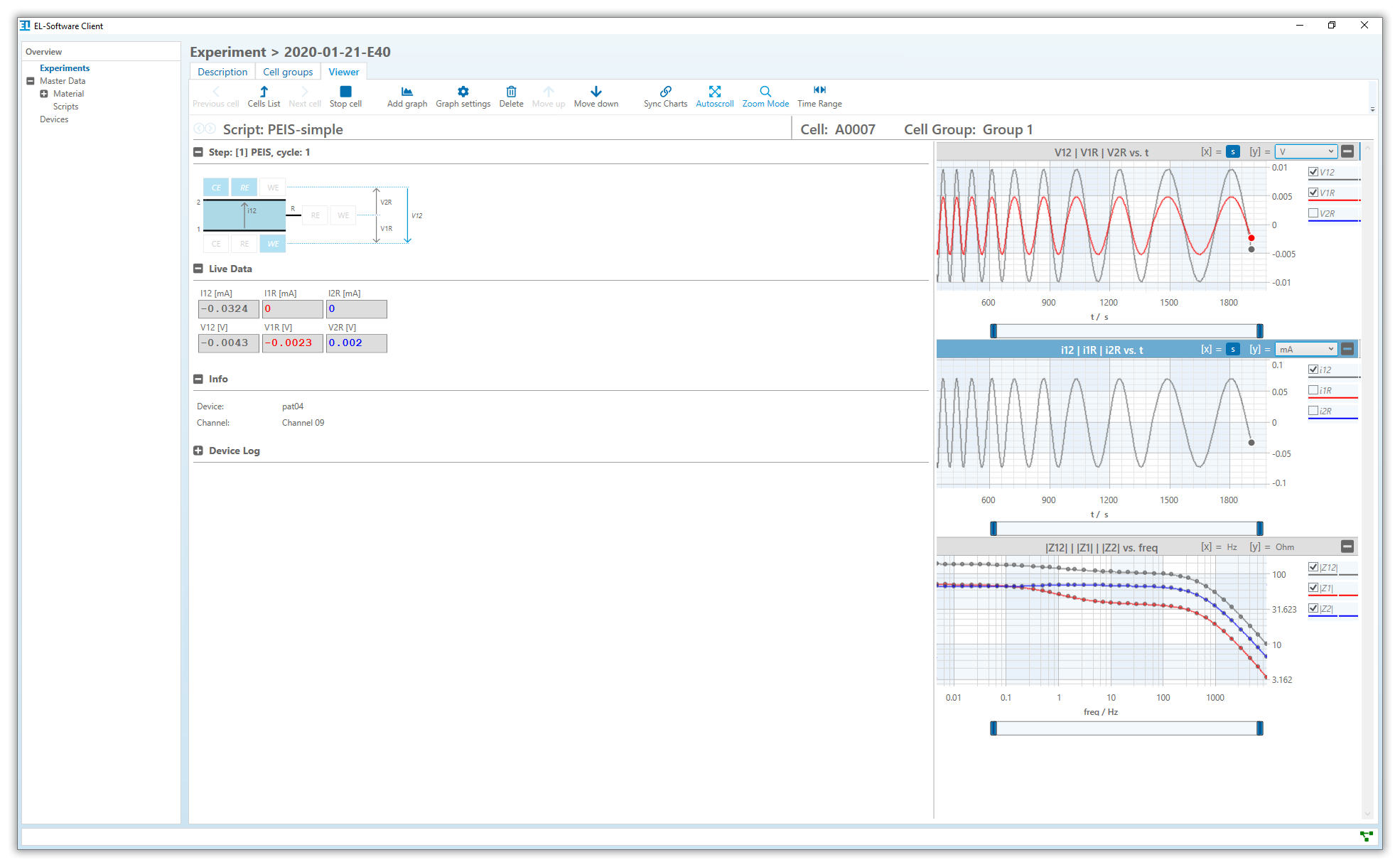The image size is (1400, 867).
Task: Click the |Z12| | |Z1| | |Z2| vs. freq title
Action: 1102,547
